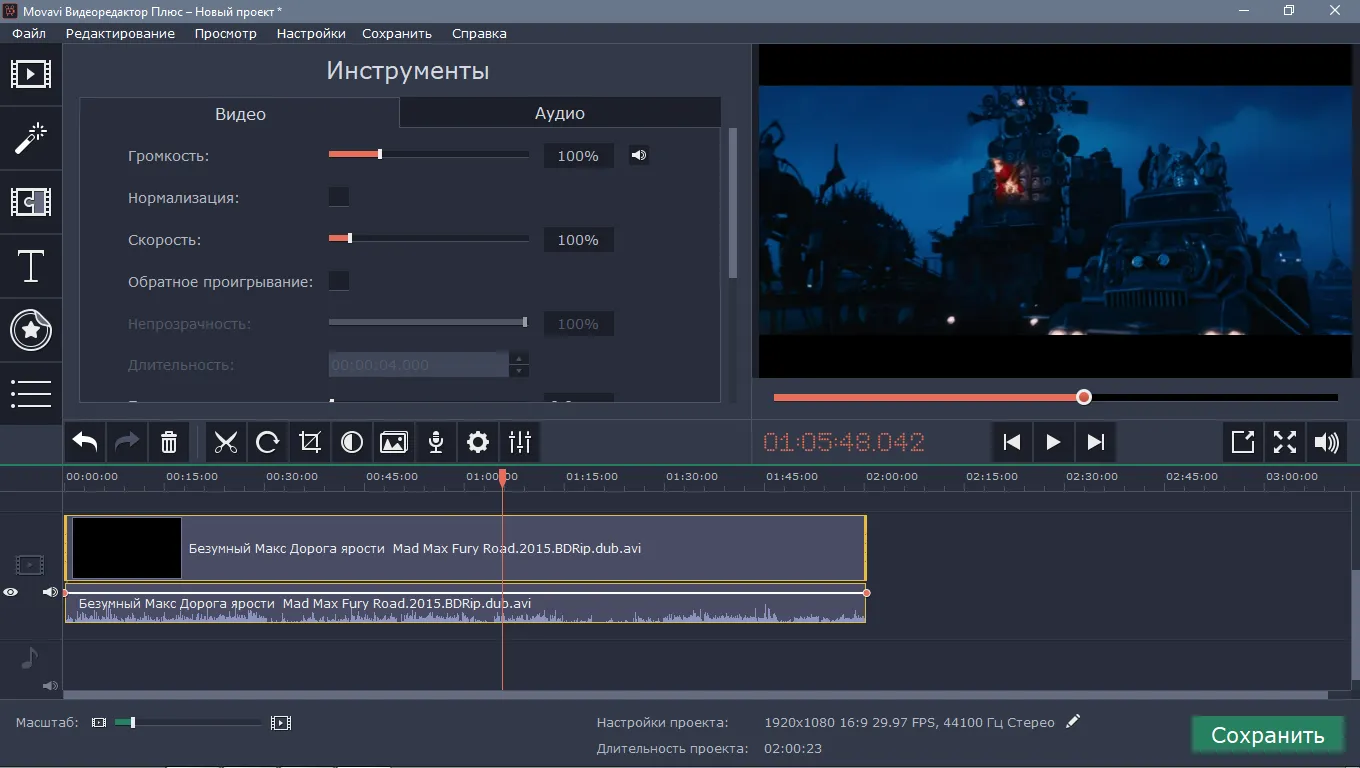Image resolution: width=1360 pixels, height=768 pixels.
Task: Rotate the clip using rotate icon
Action: pyautogui.click(x=268, y=442)
